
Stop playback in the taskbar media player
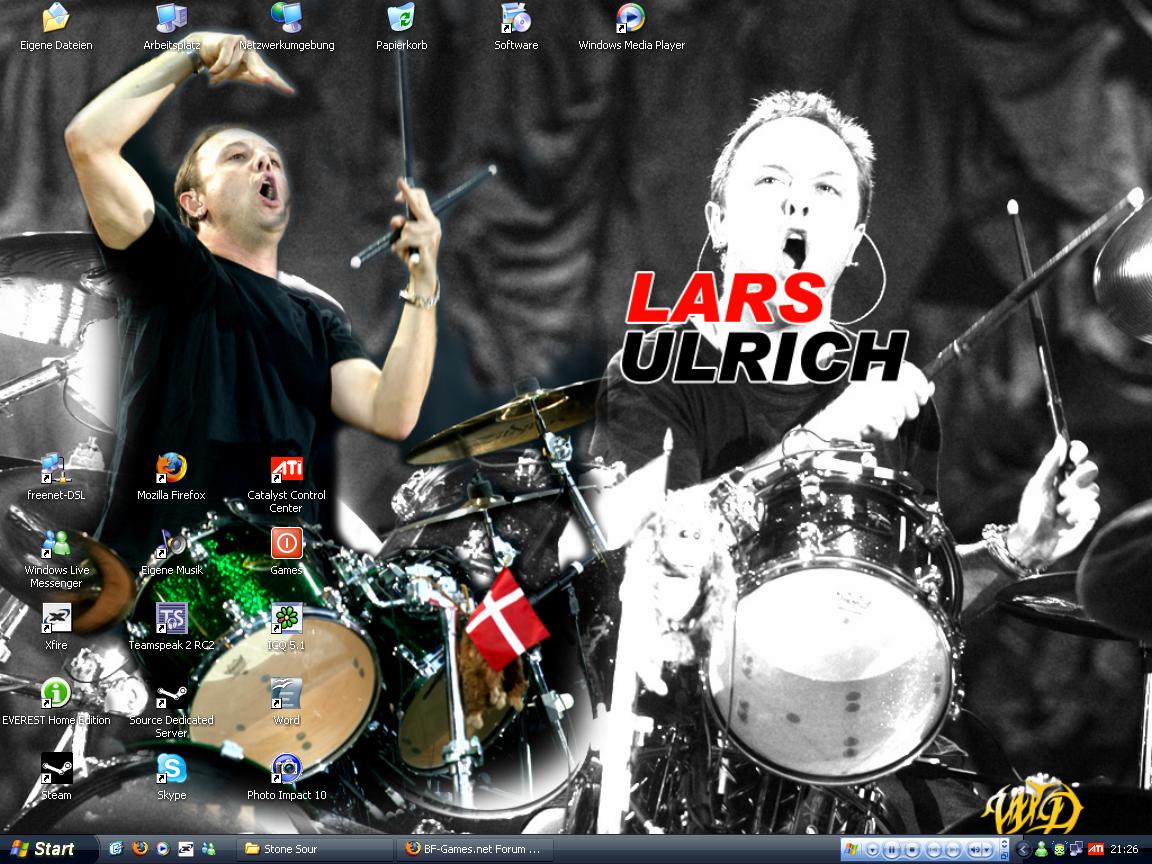pyautogui.click(x=912, y=849)
